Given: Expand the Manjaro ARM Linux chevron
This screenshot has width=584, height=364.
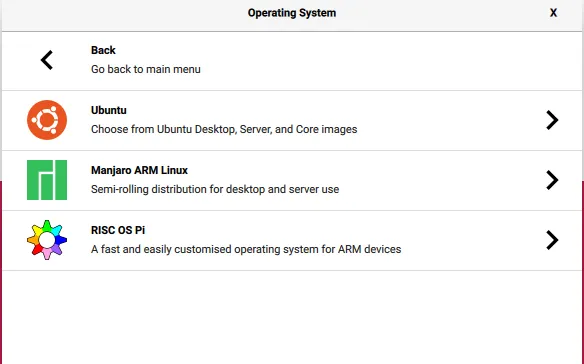Looking at the screenshot, I should [x=552, y=180].
